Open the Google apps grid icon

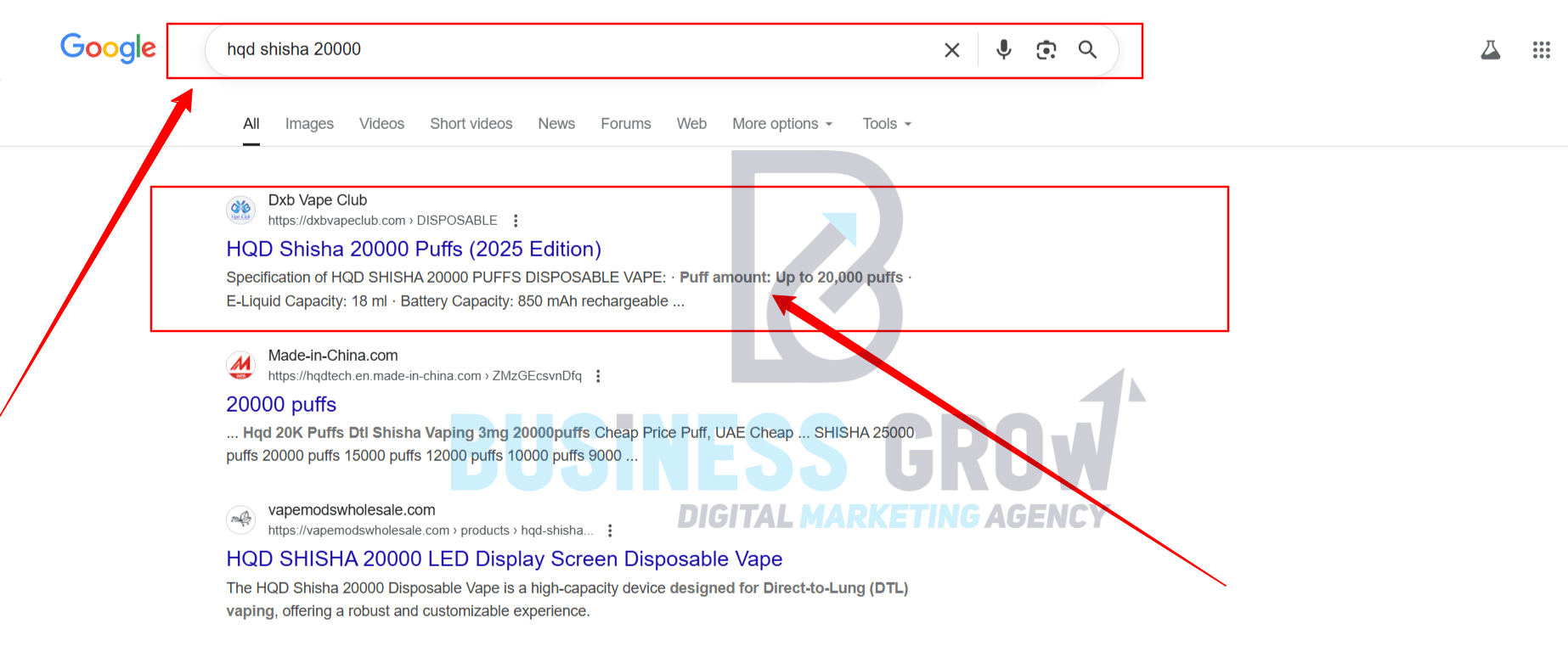pos(1542,50)
